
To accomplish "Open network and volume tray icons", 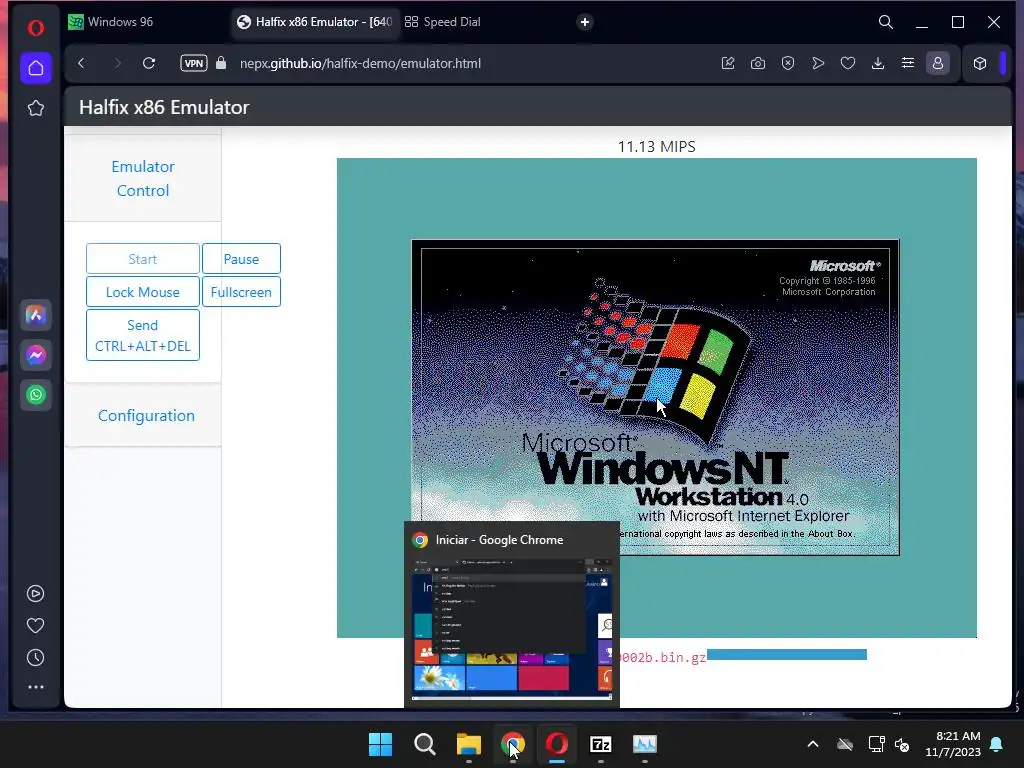I will click(x=889, y=744).
